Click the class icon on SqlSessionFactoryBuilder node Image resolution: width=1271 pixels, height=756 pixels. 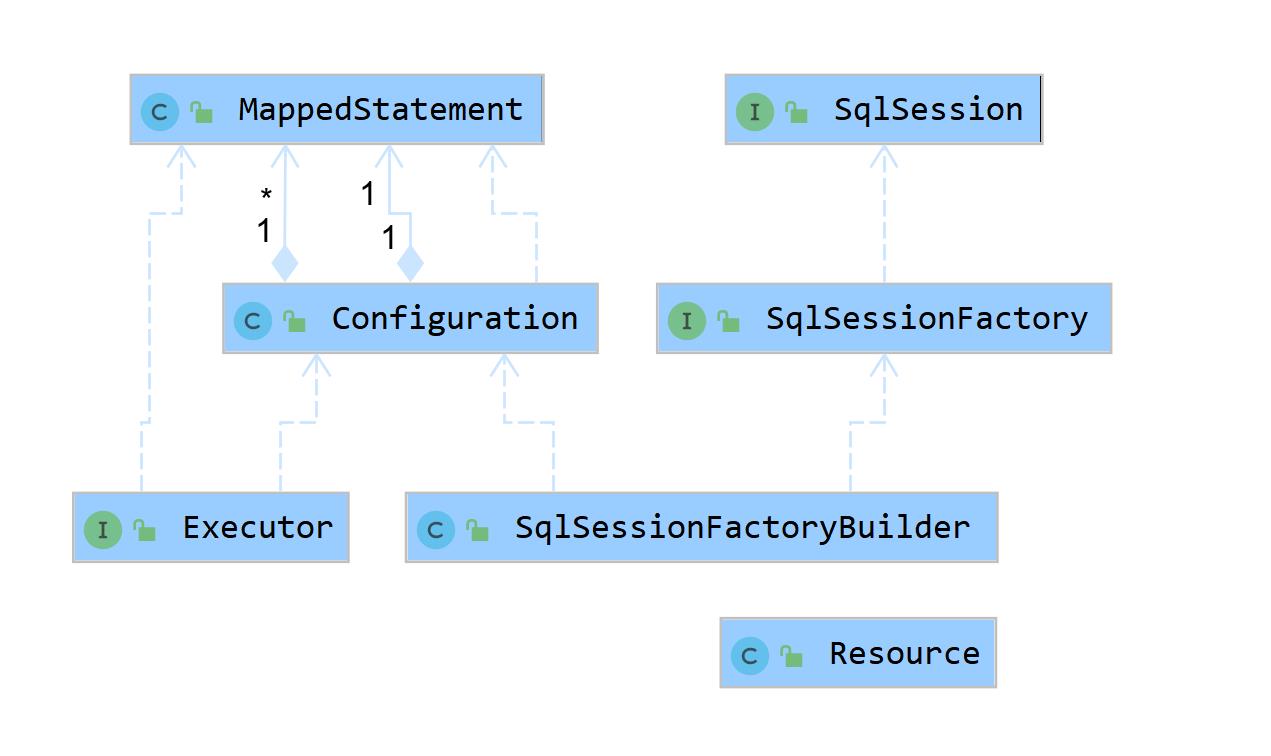pyautogui.click(x=435, y=529)
